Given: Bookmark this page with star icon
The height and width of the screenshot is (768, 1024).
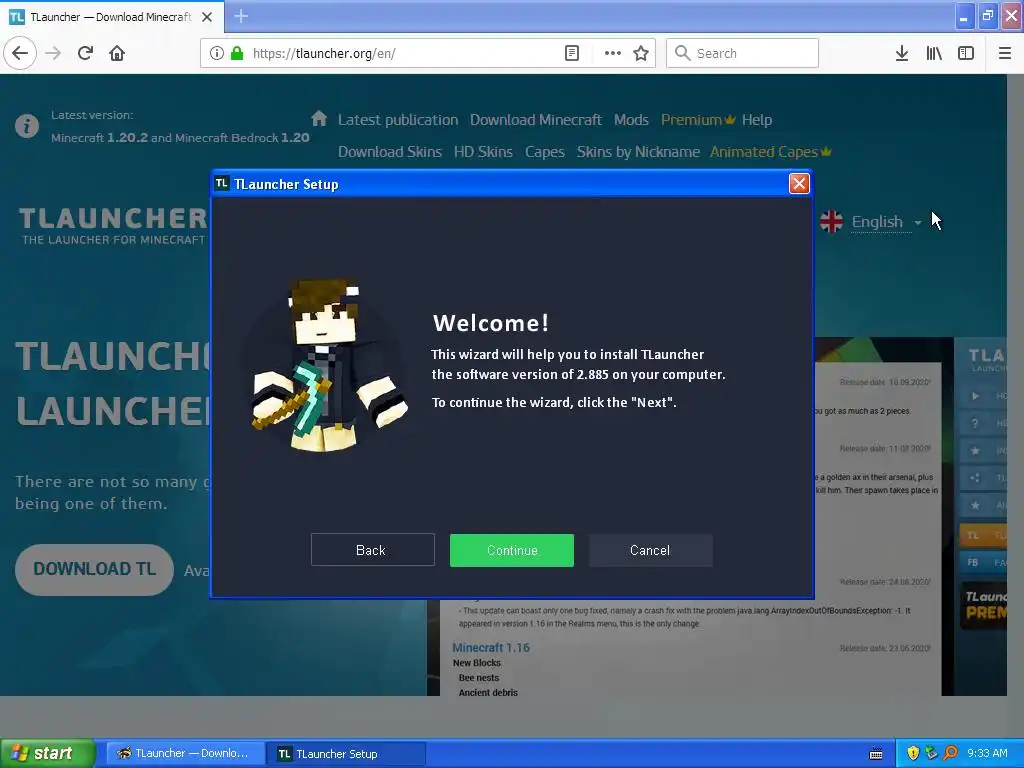Looking at the screenshot, I should tap(641, 53).
